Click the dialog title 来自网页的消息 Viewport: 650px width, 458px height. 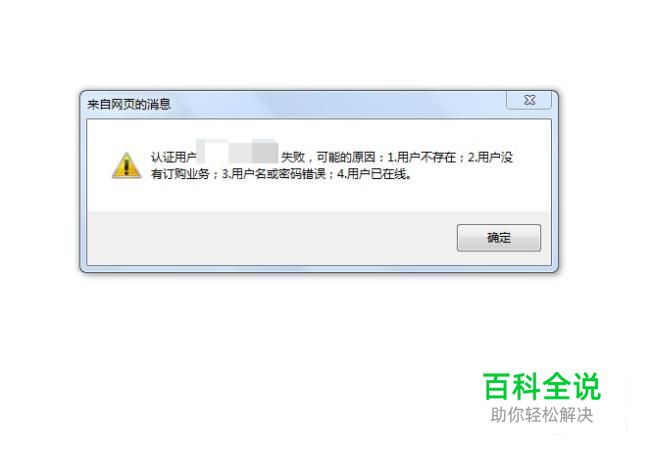tap(129, 104)
